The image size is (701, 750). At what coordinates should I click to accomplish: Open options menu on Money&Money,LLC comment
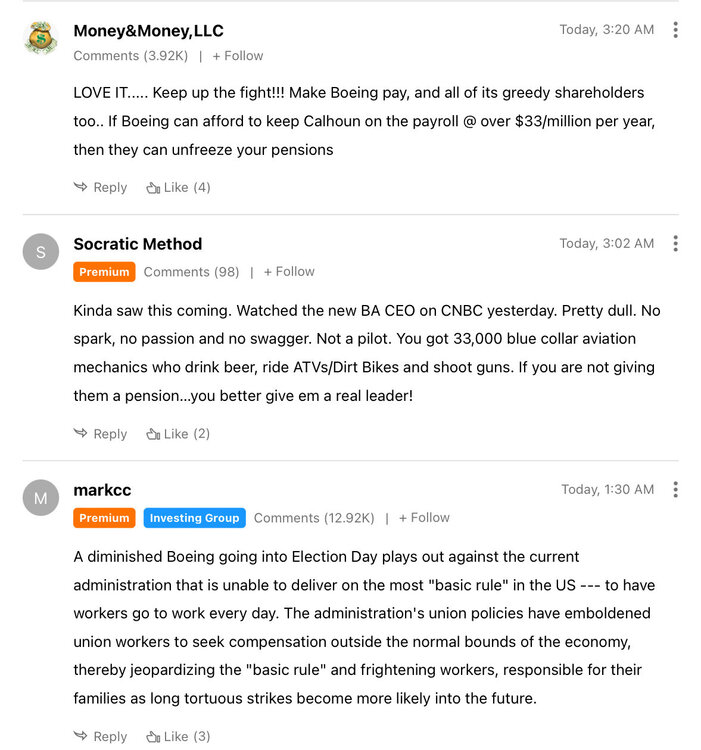point(676,30)
